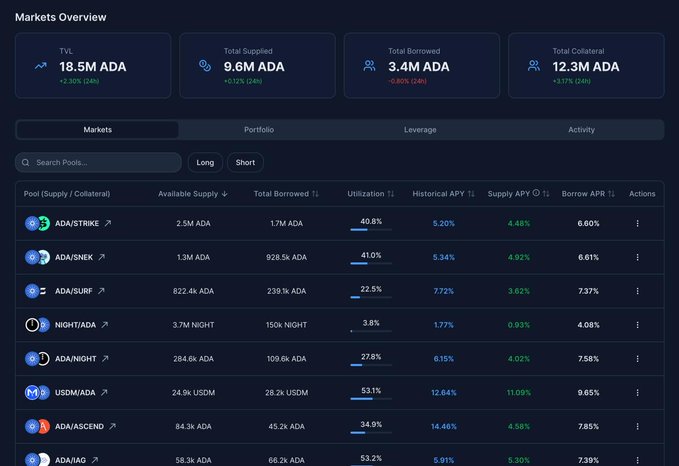The width and height of the screenshot is (679, 466).
Task: Open actions menu for USDM/ADA row
Action: point(637,392)
